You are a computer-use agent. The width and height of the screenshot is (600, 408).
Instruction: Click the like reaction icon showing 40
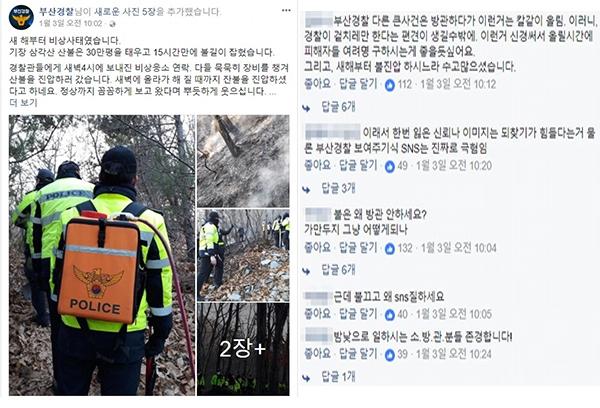390,315
